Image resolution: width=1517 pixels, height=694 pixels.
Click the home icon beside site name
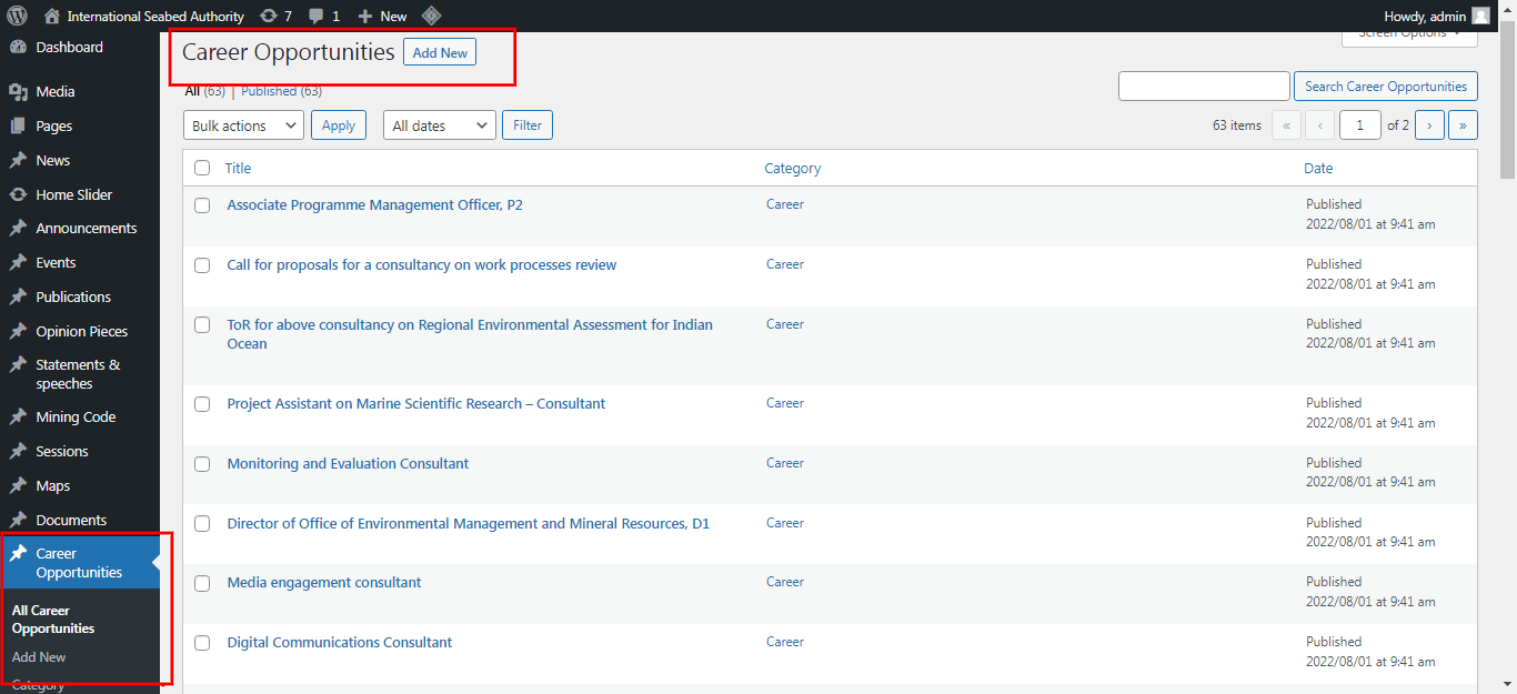(x=52, y=16)
